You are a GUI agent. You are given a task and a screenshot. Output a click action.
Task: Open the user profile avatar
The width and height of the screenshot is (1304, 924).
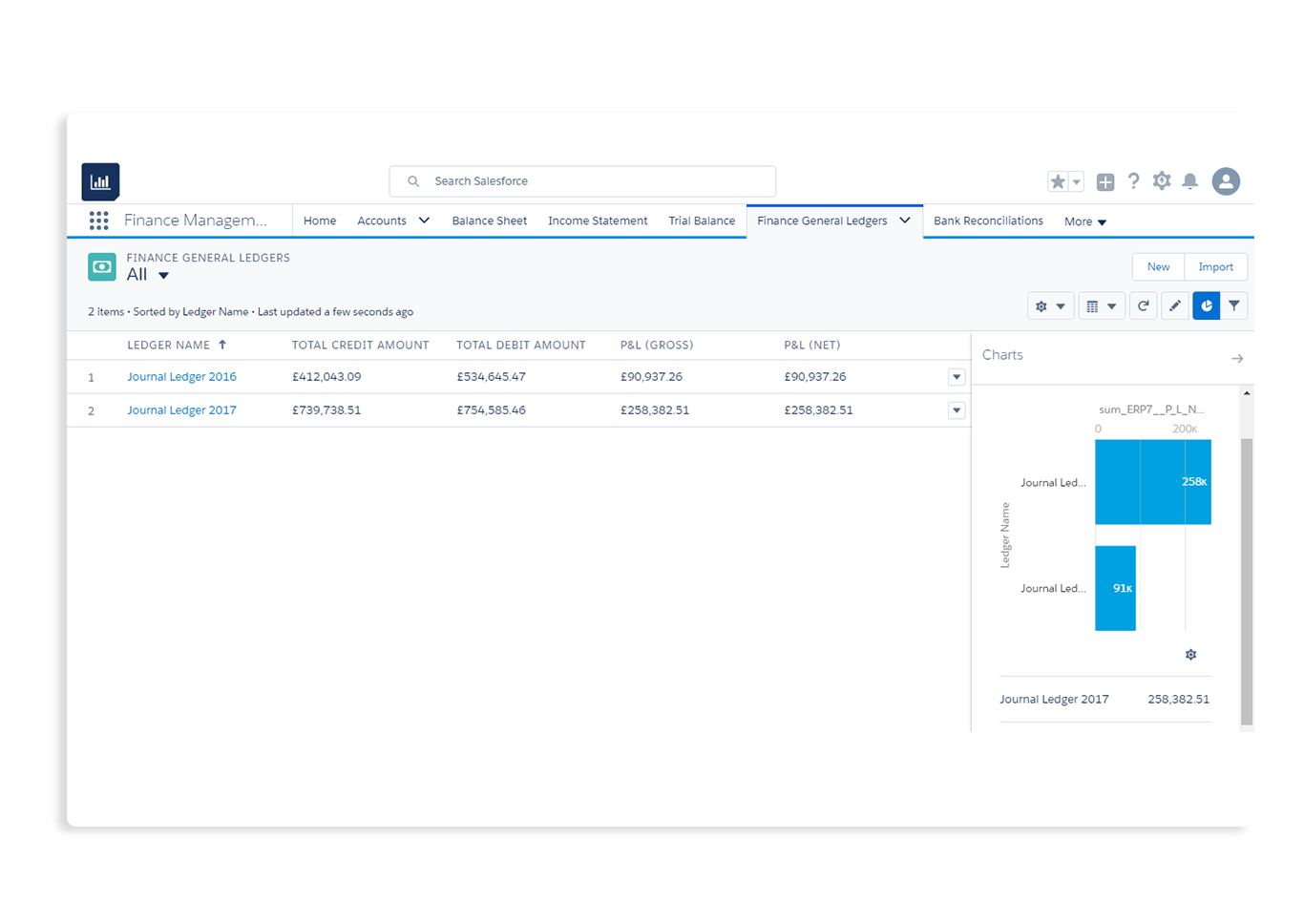tap(1226, 181)
